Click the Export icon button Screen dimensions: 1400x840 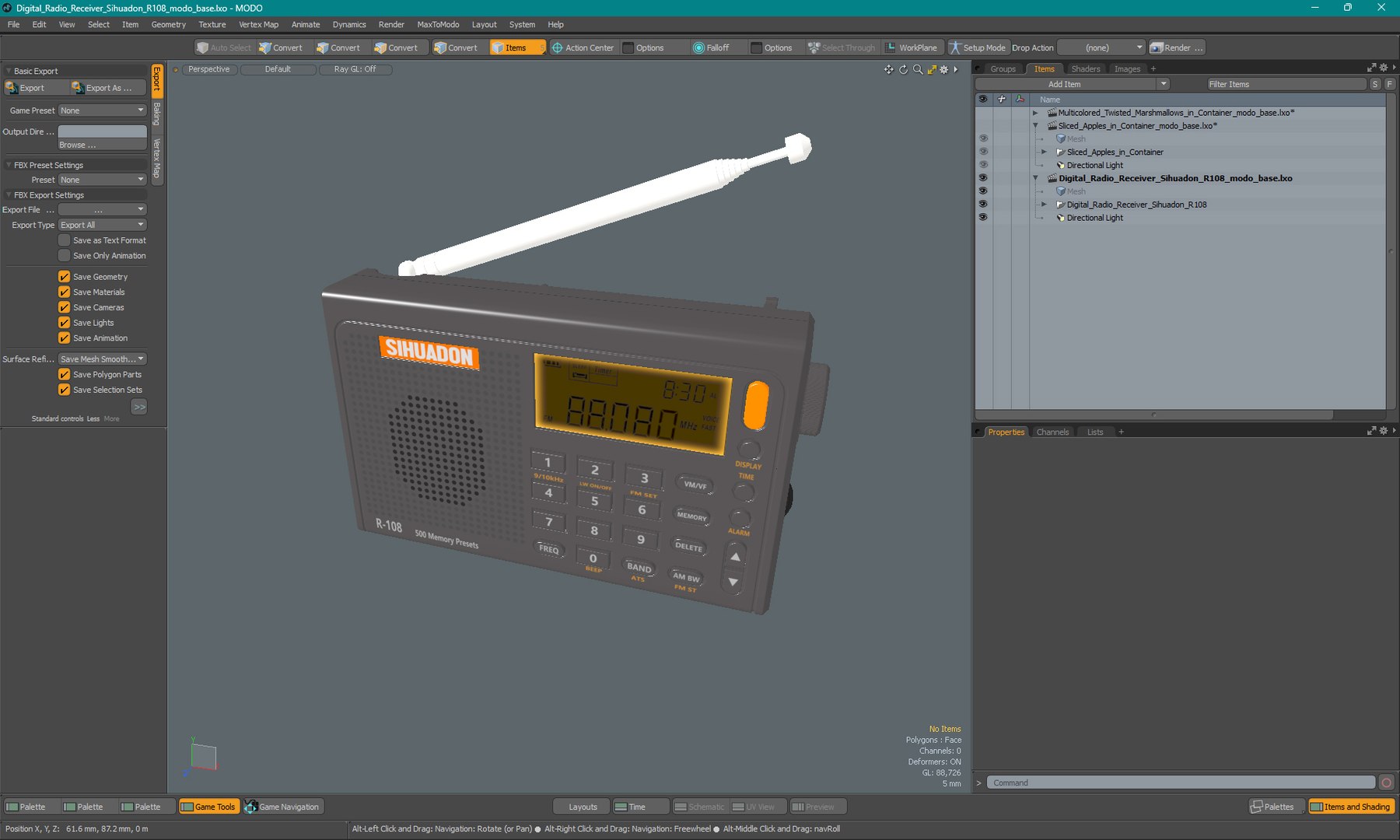pyautogui.click(x=34, y=88)
